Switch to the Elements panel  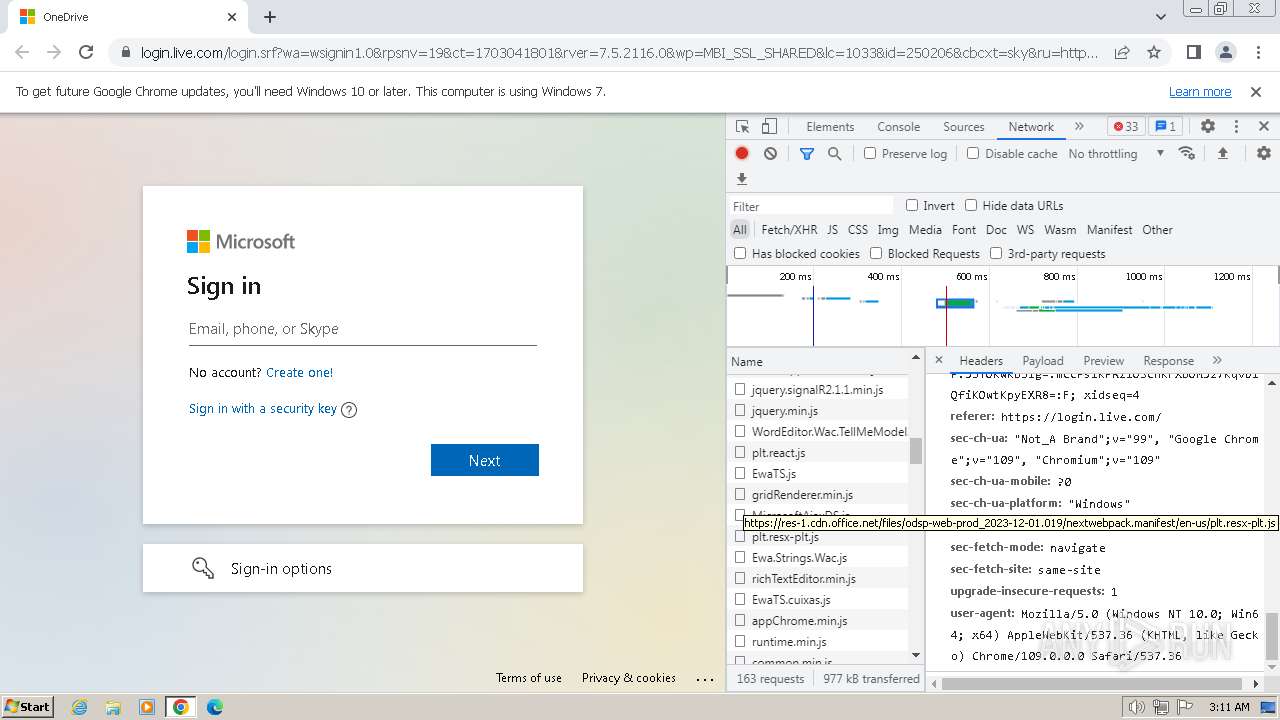click(830, 127)
